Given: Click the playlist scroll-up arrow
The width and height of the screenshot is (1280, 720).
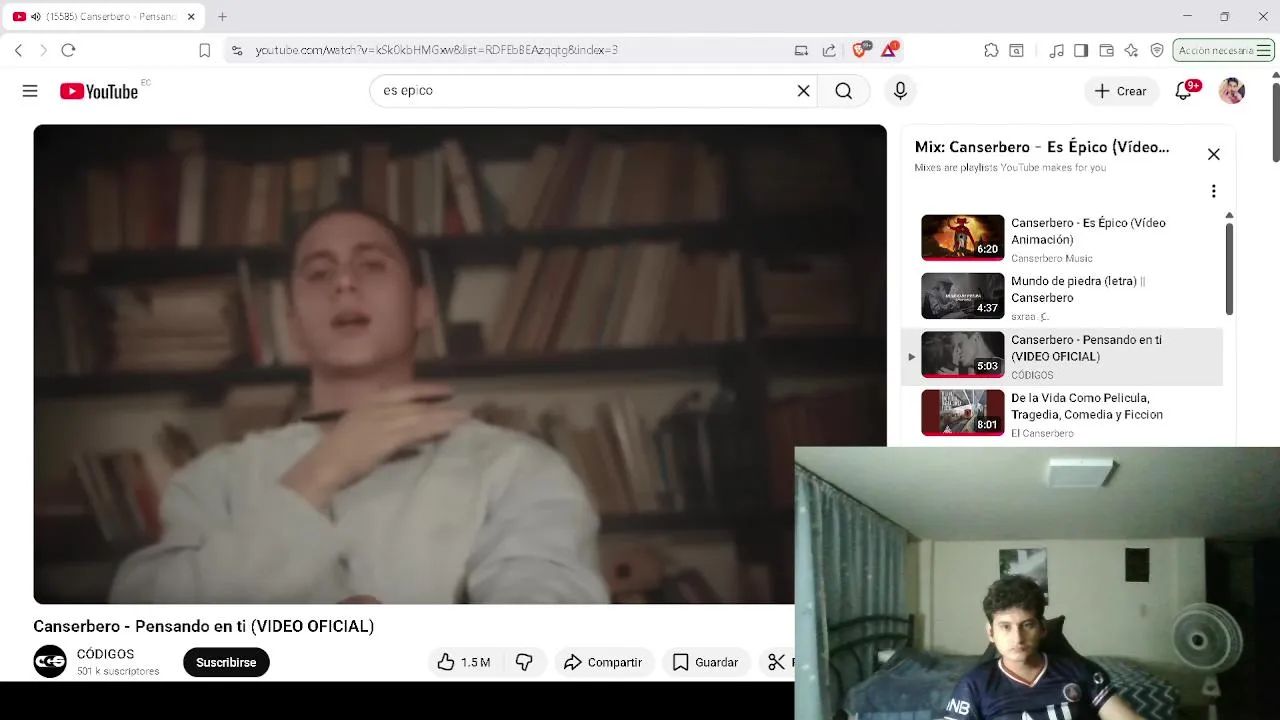Looking at the screenshot, I should pos(1229,215).
